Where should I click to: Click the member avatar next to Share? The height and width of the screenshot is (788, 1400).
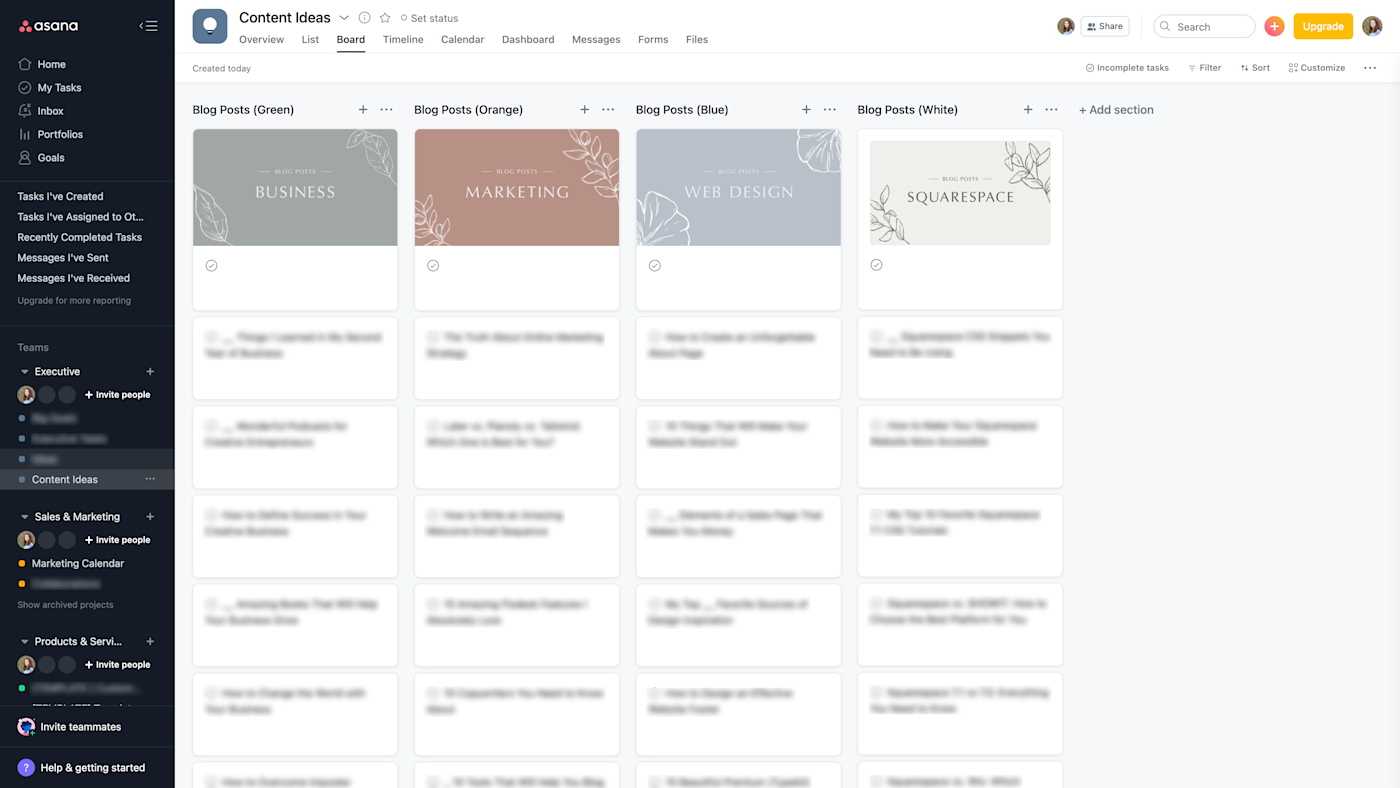[x=1066, y=26]
